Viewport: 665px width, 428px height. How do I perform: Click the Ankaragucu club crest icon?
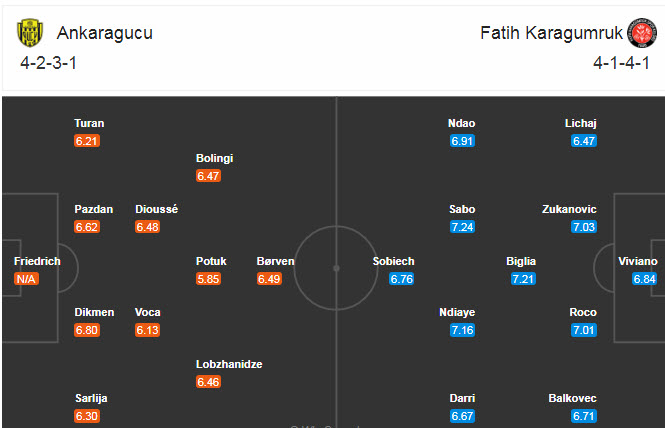click(x=31, y=33)
